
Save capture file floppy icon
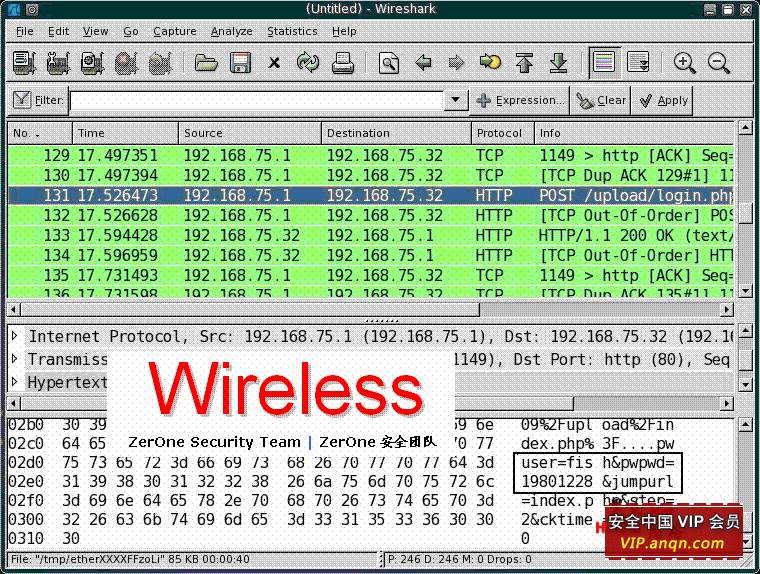(x=240, y=63)
